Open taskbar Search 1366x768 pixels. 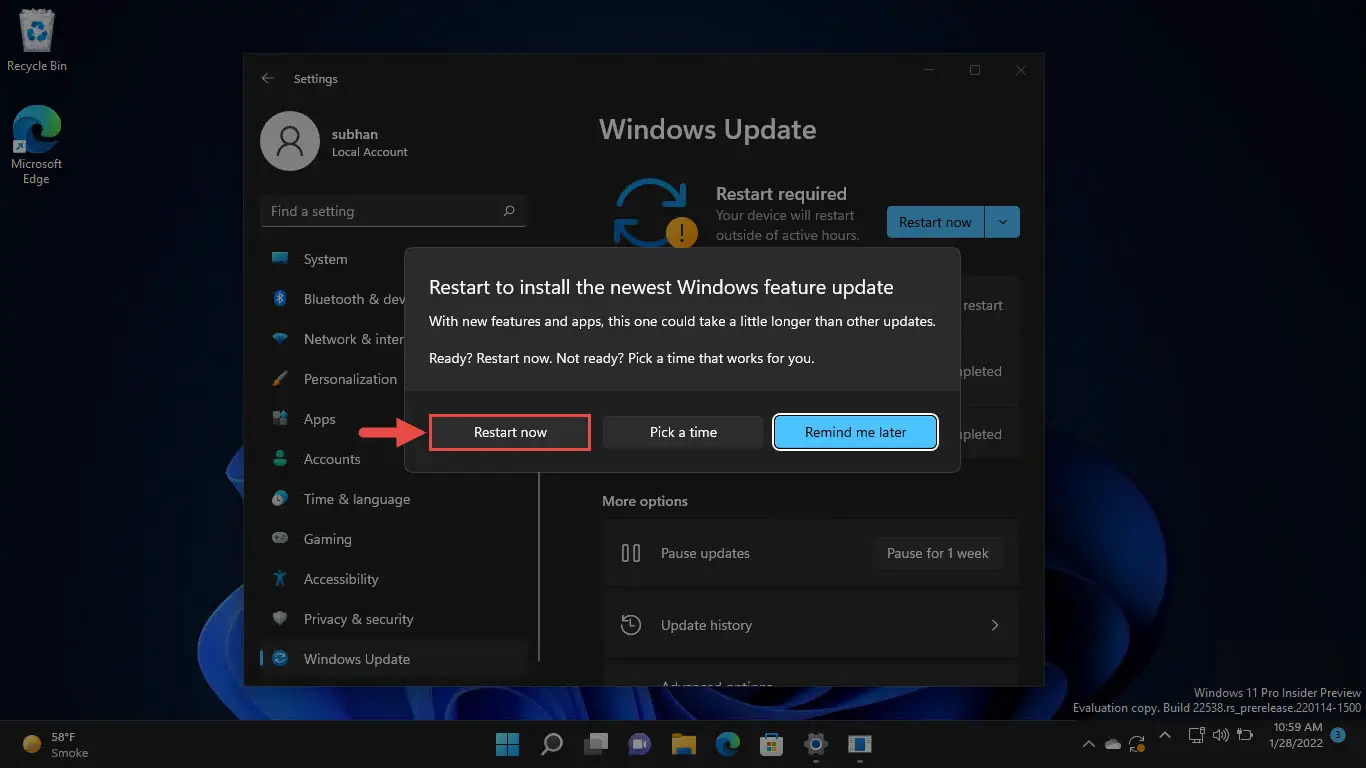tap(552, 744)
